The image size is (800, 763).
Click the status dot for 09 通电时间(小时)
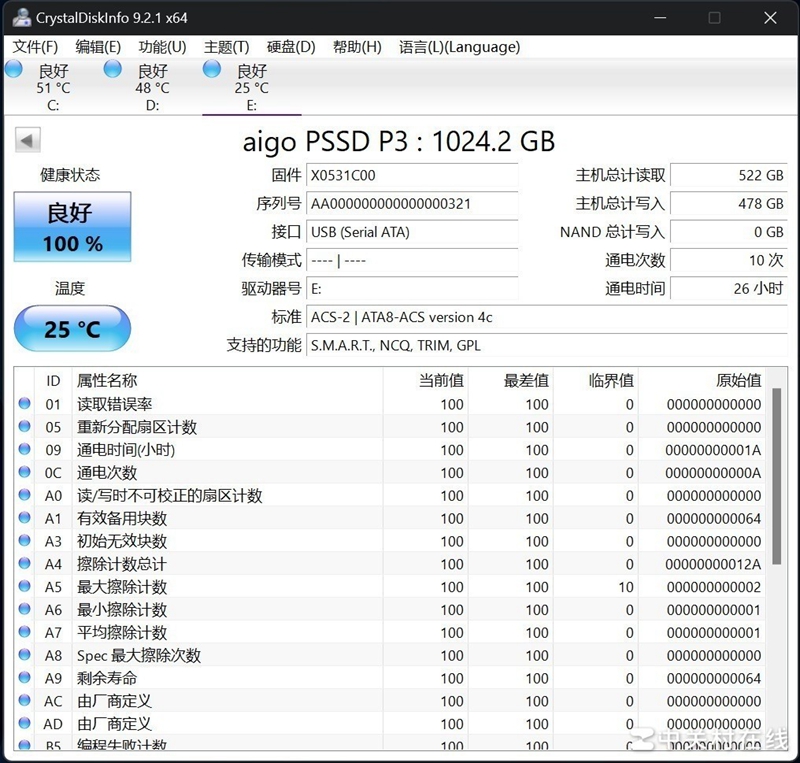click(x=24, y=449)
